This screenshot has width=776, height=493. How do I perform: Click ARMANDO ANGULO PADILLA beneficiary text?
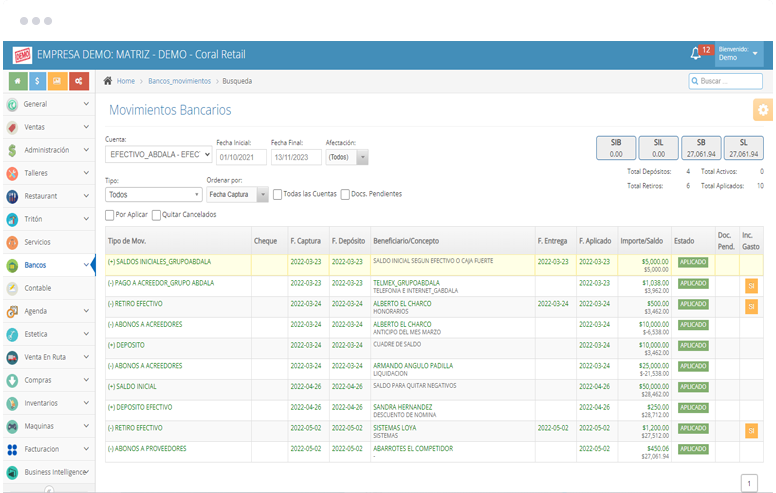(x=413, y=366)
